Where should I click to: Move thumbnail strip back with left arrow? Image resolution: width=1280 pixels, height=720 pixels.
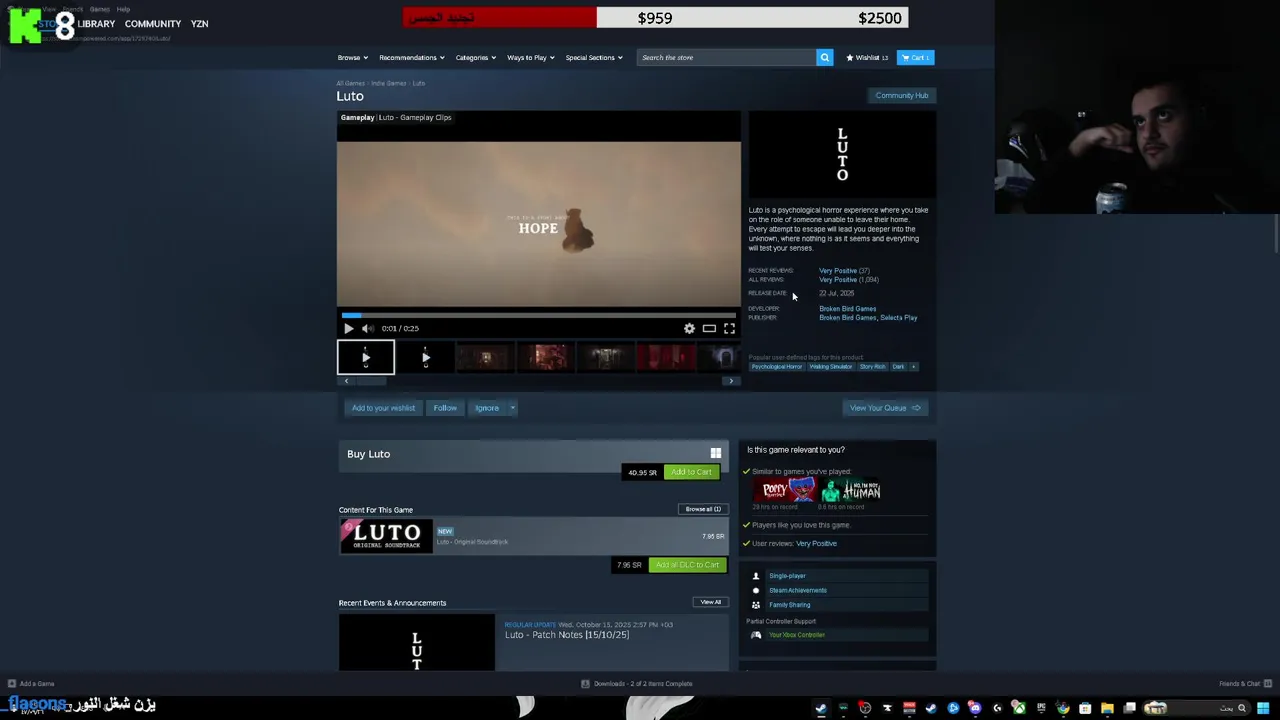pos(346,381)
